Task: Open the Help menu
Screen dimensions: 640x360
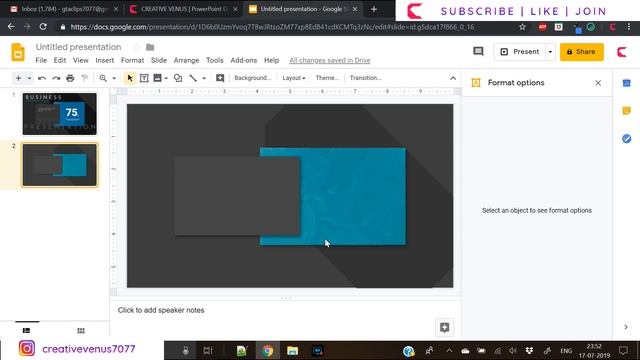Action: [x=271, y=60]
